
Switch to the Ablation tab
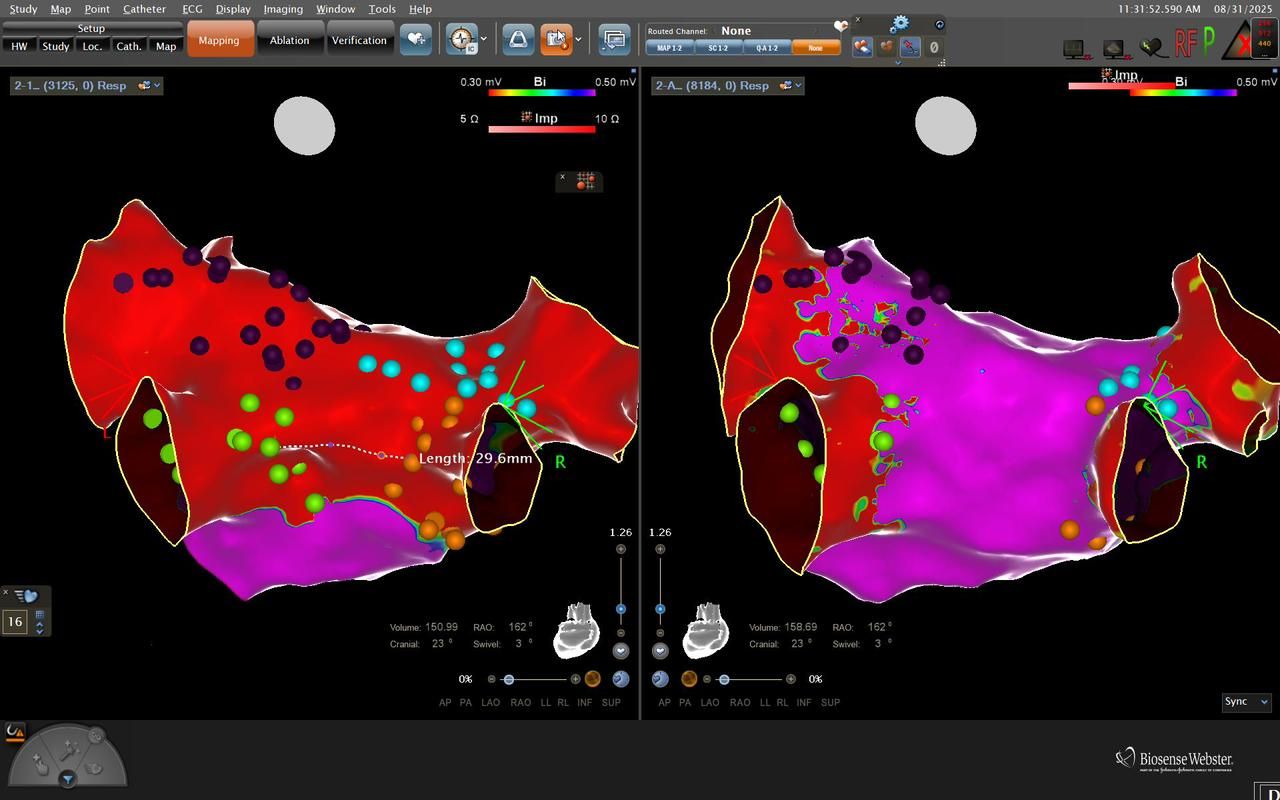(289, 40)
